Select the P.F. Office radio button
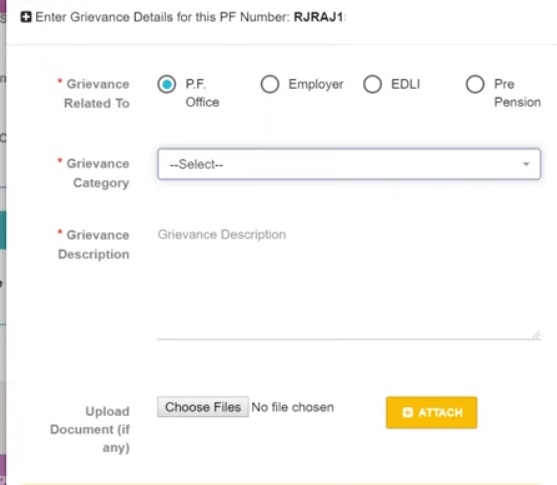557x485 pixels. click(x=167, y=85)
